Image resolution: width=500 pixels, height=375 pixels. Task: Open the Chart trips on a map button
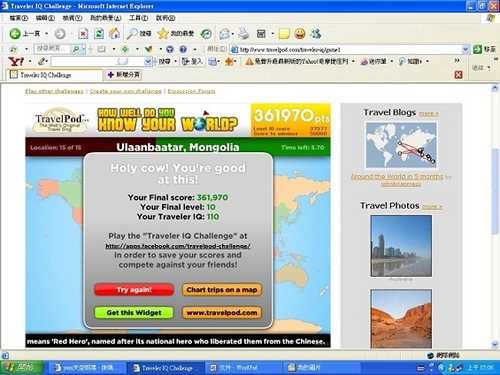tap(222, 290)
